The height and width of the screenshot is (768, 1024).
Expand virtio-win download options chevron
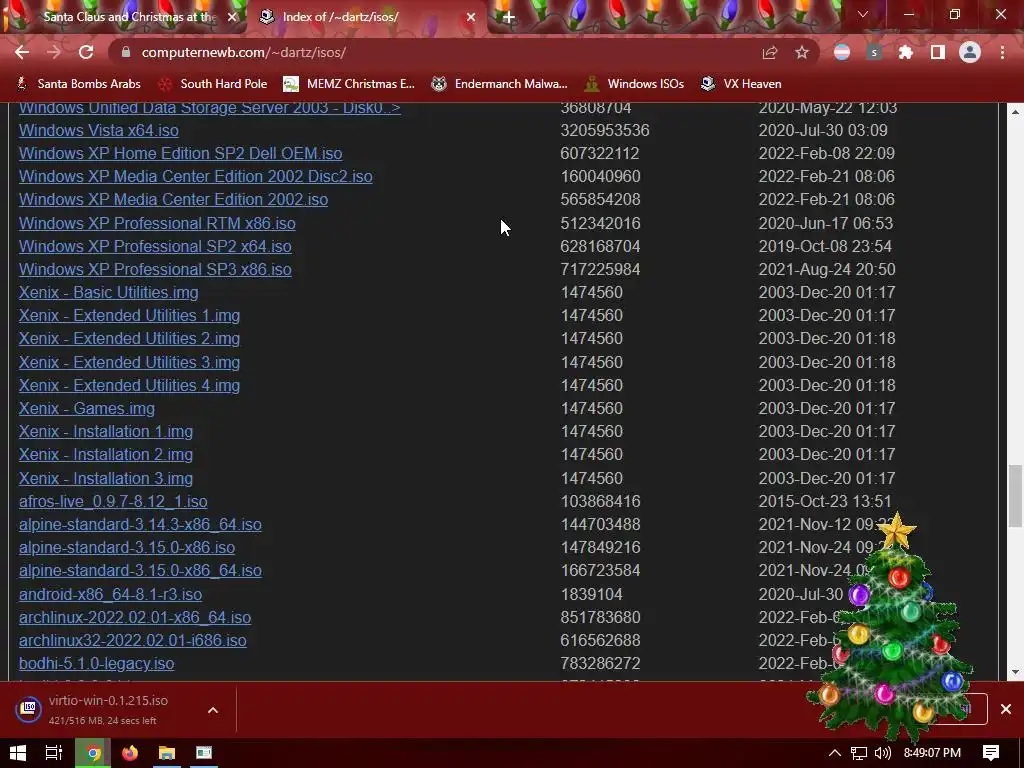click(x=213, y=710)
